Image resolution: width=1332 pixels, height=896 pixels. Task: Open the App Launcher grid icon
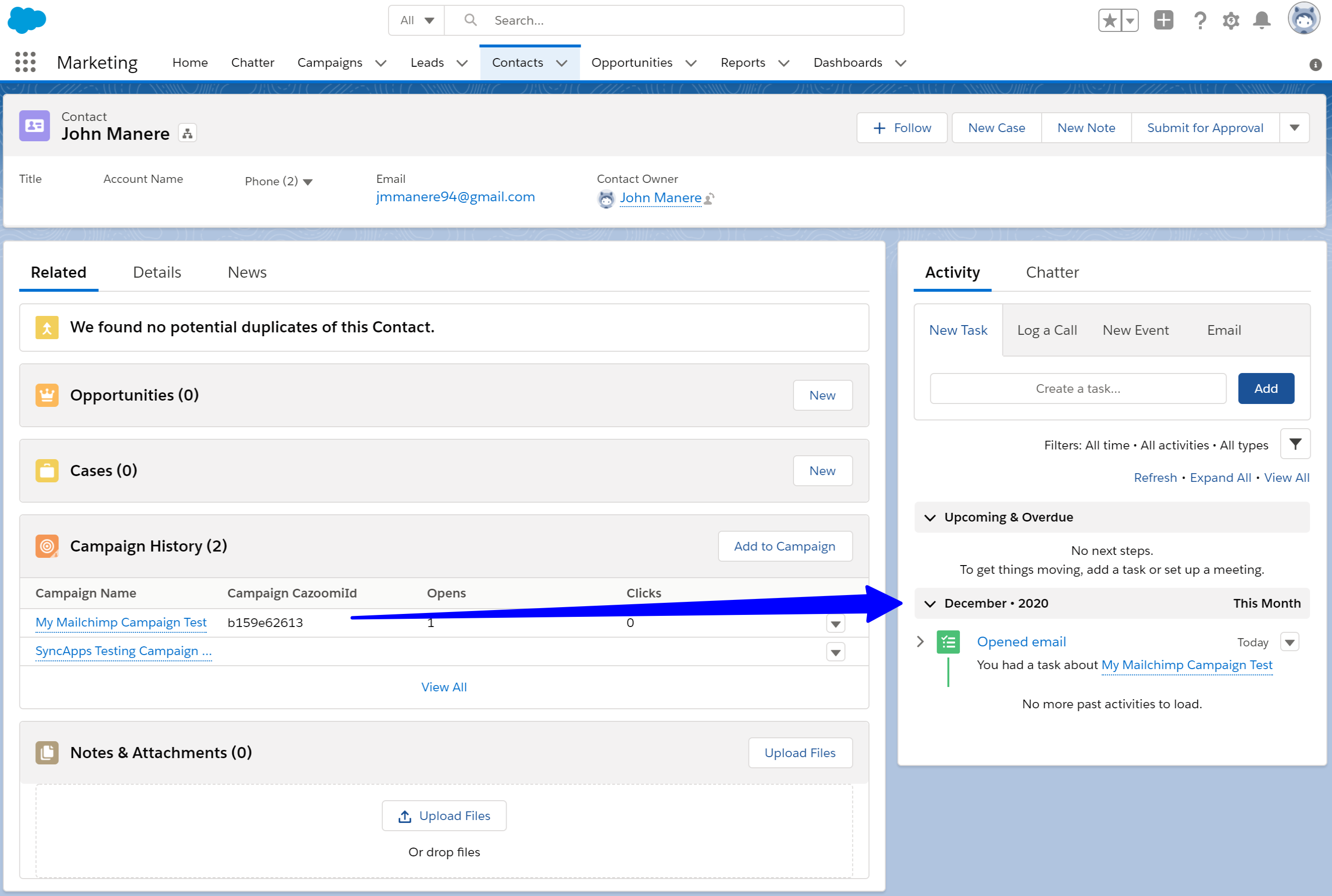click(25, 62)
